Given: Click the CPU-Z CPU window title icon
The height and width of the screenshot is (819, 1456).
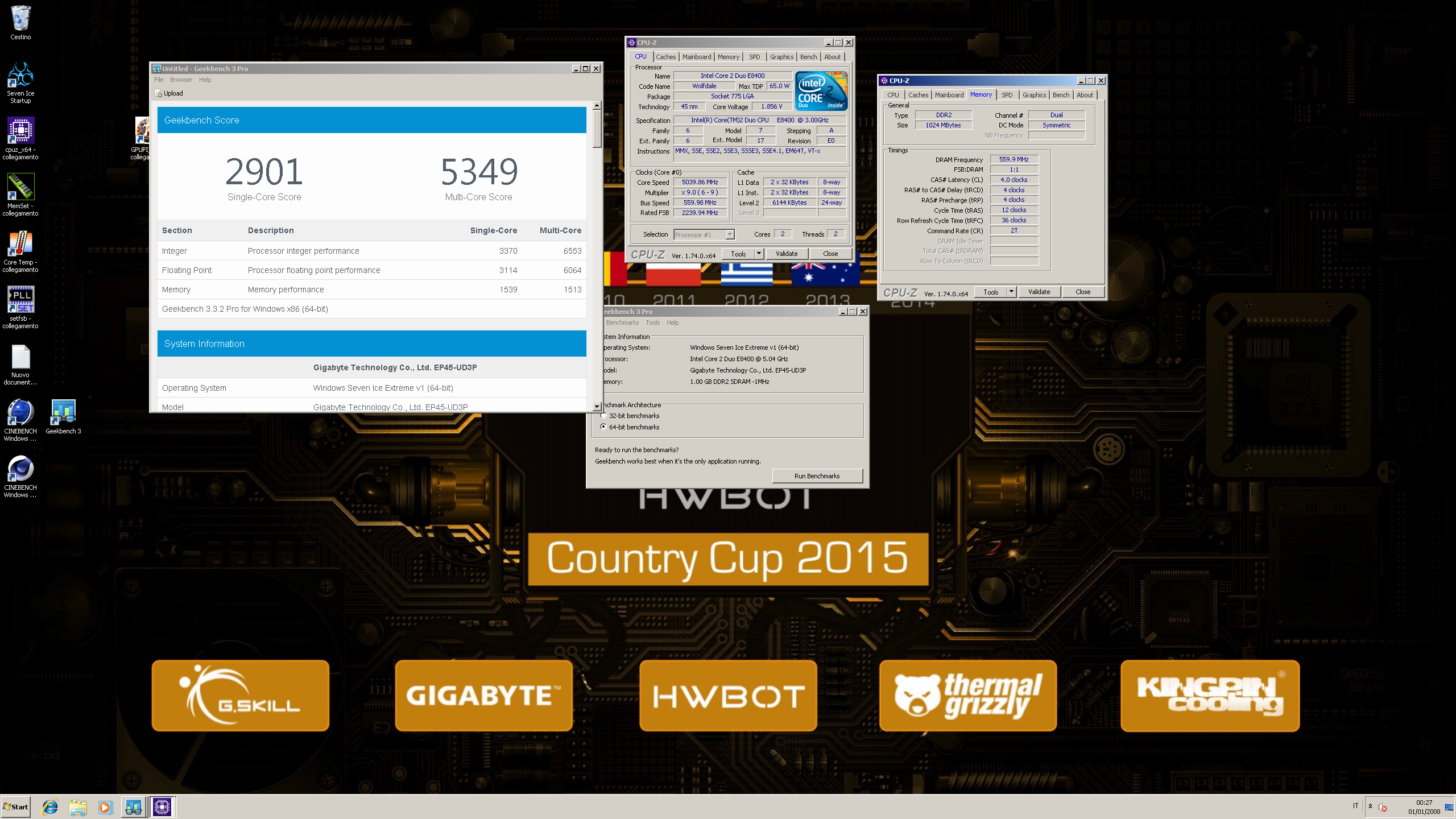Looking at the screenshot, I should tap(632, 43).
